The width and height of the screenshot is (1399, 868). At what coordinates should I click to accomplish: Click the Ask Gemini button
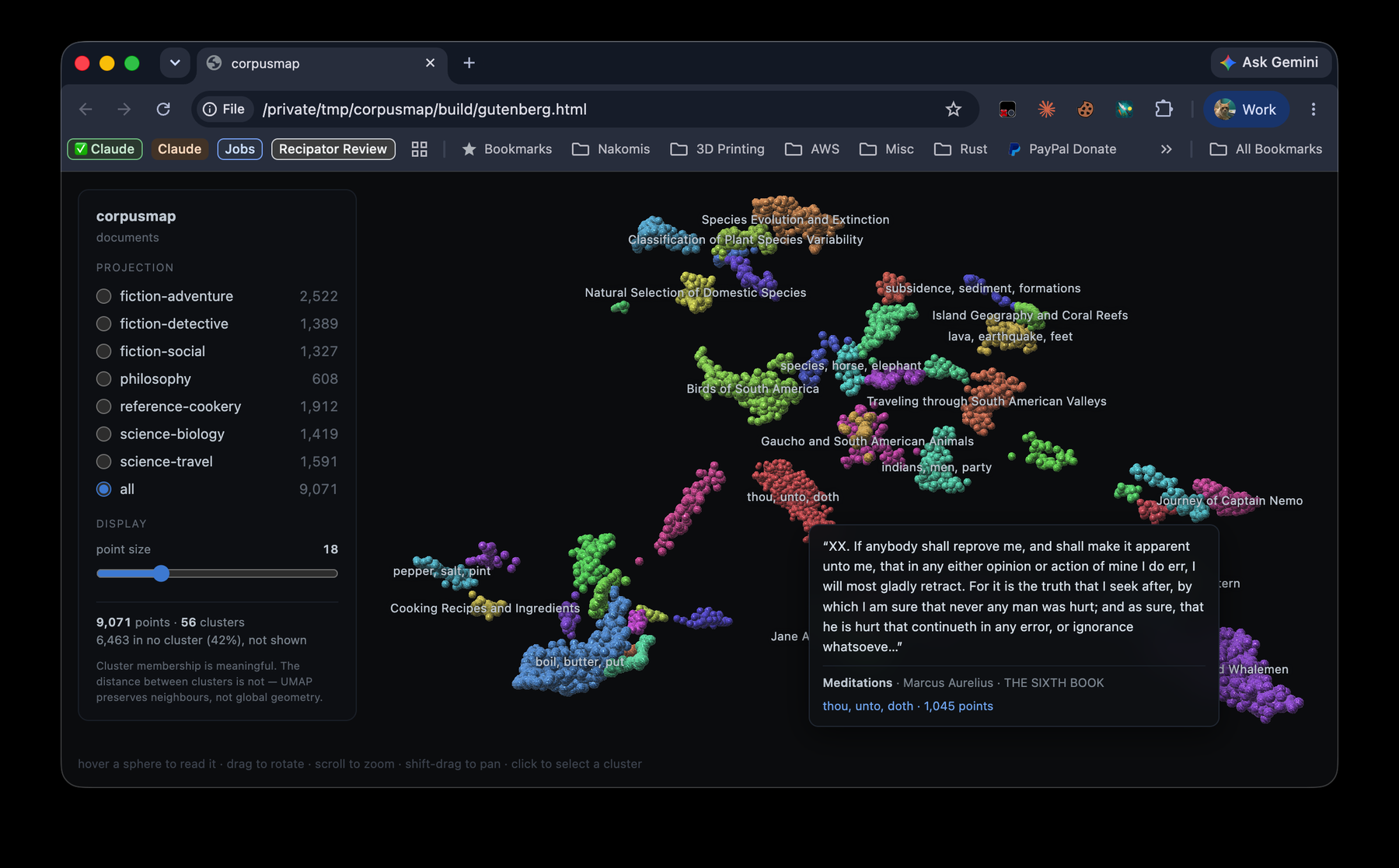coord(1271,62)
